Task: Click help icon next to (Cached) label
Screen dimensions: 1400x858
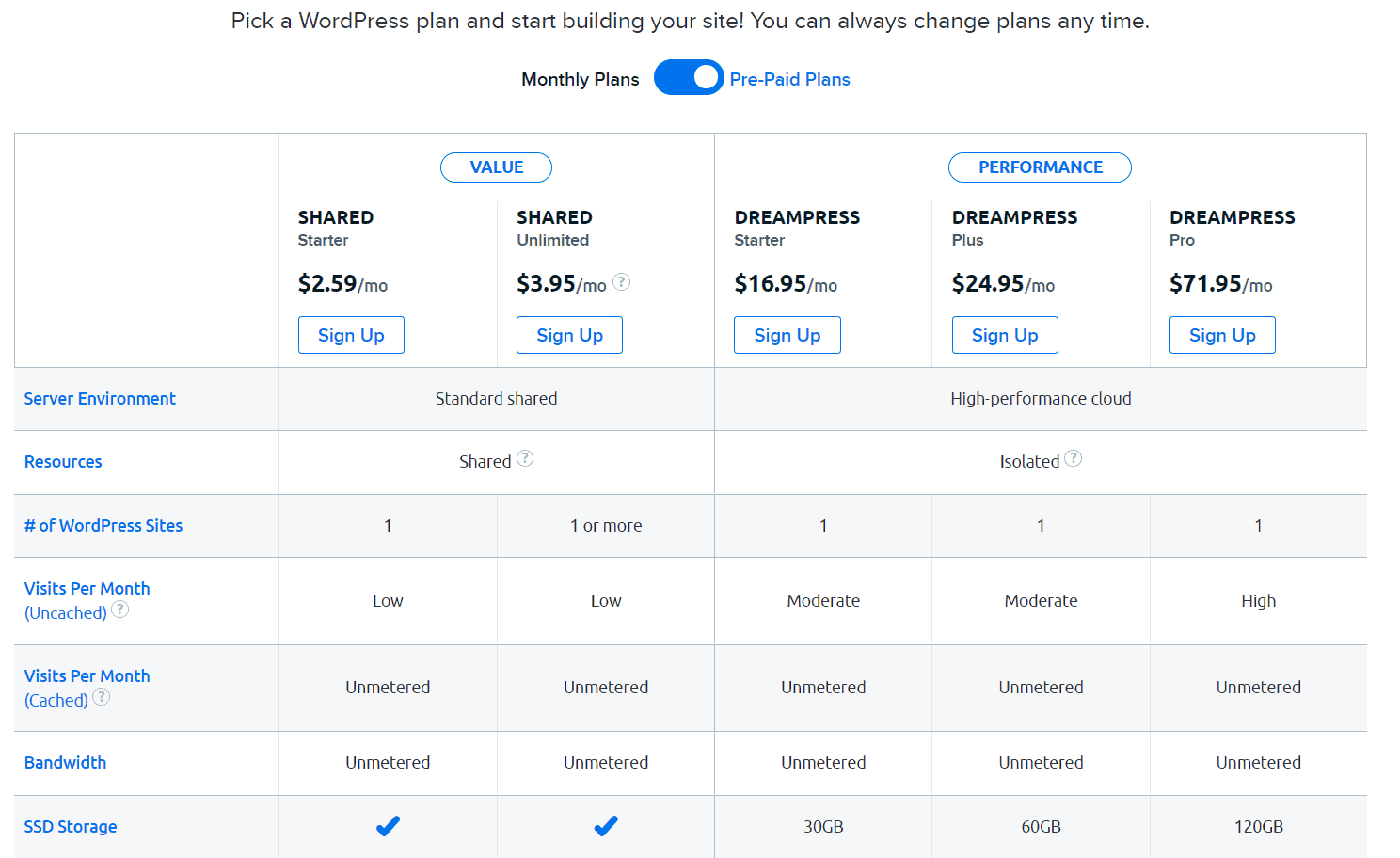Action: (102, 697)
